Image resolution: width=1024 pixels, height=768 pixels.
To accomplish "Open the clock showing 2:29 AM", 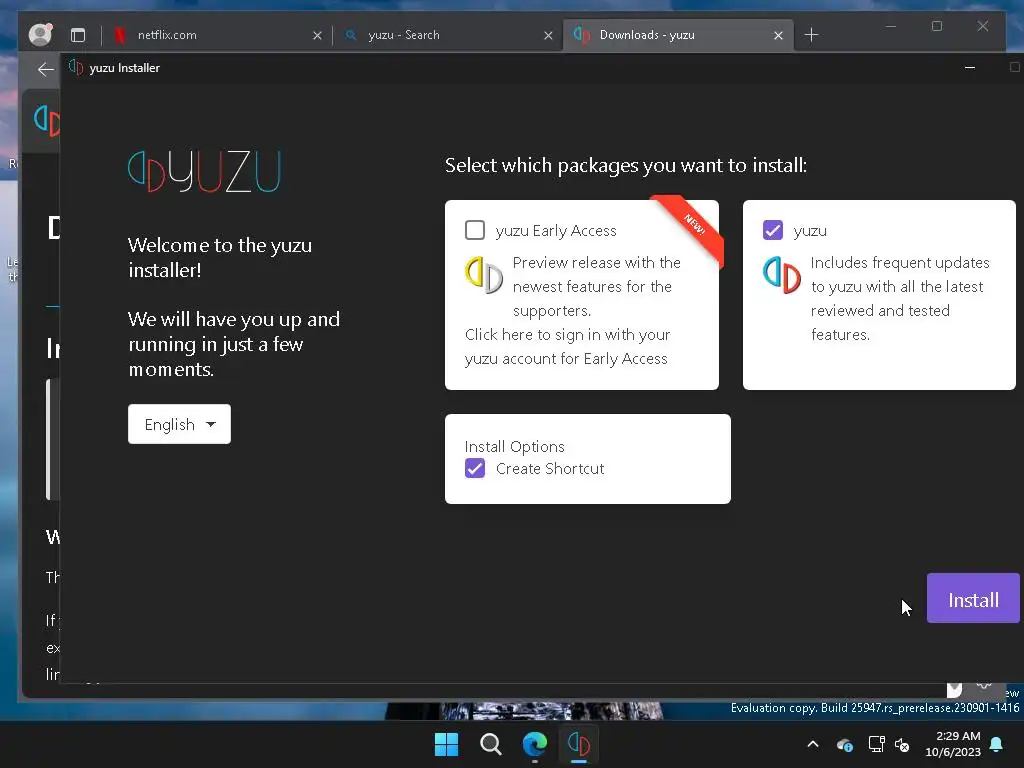I will pos(953,744).
